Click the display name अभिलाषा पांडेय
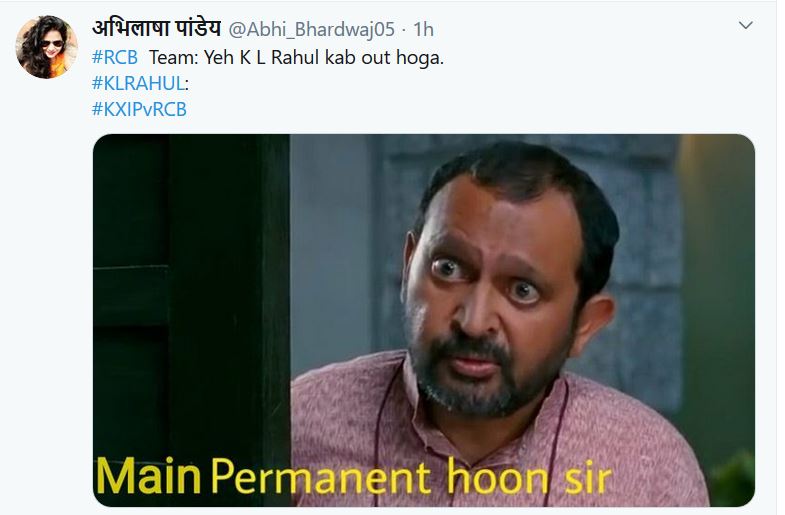The width and height of the screenshot is (785, 515). pos(156,29)
